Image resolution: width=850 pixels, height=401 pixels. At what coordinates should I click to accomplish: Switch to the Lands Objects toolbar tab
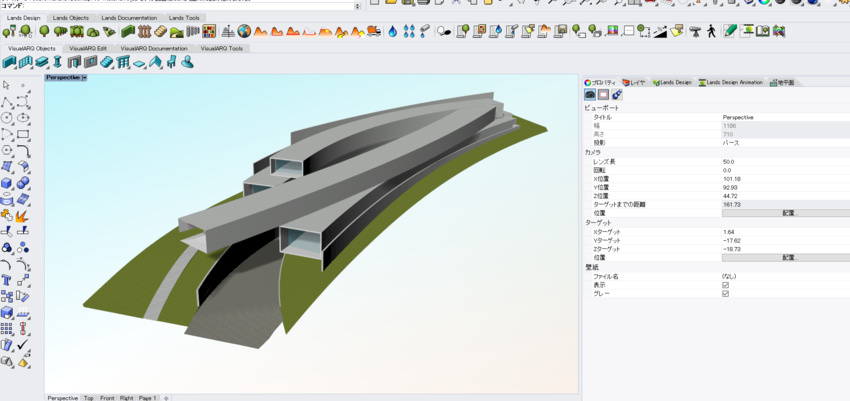[x=71, y=18]
